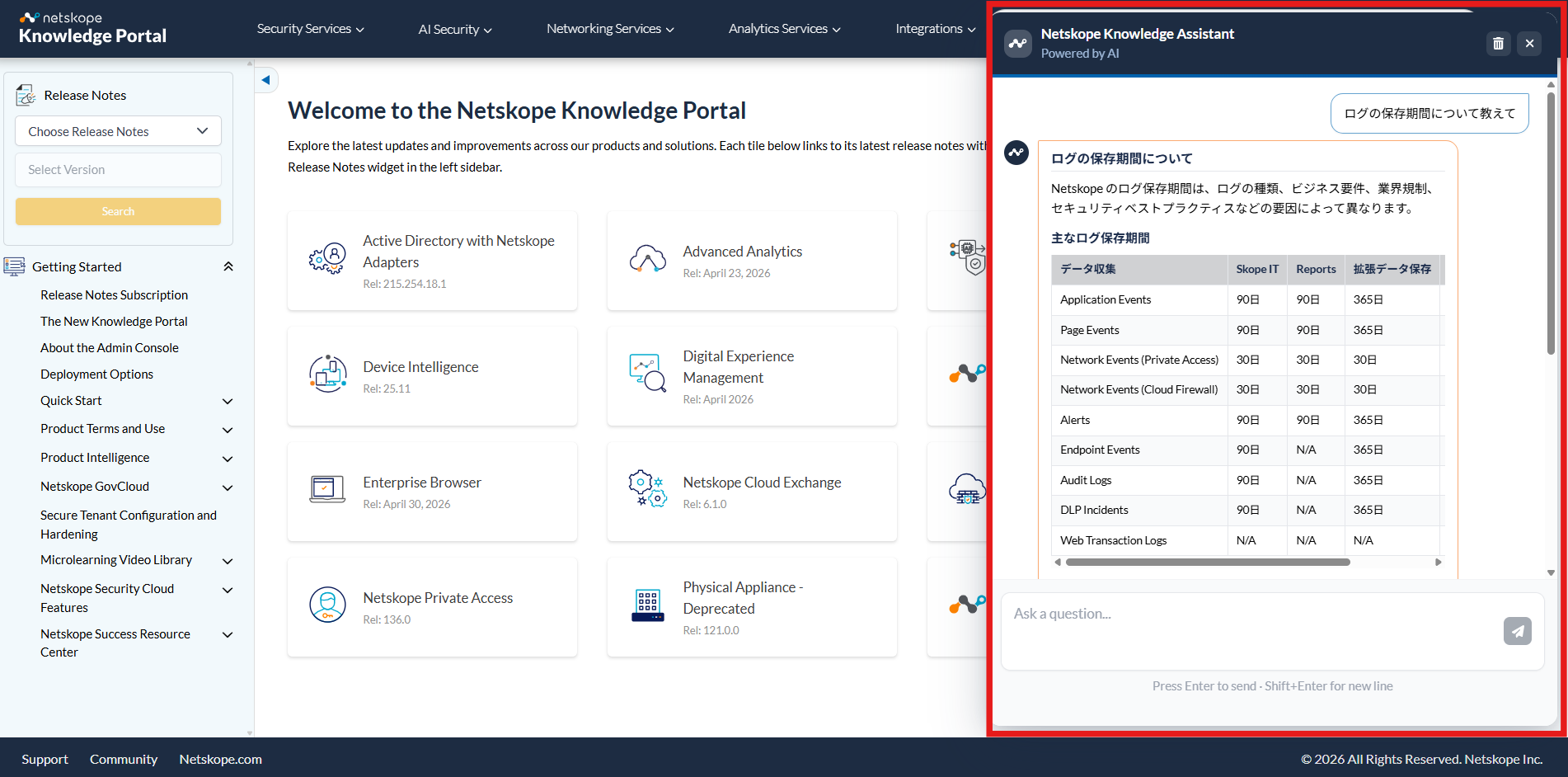Open the AI Security menu
Screen dimensions: 1568x777
pos(455,29)
